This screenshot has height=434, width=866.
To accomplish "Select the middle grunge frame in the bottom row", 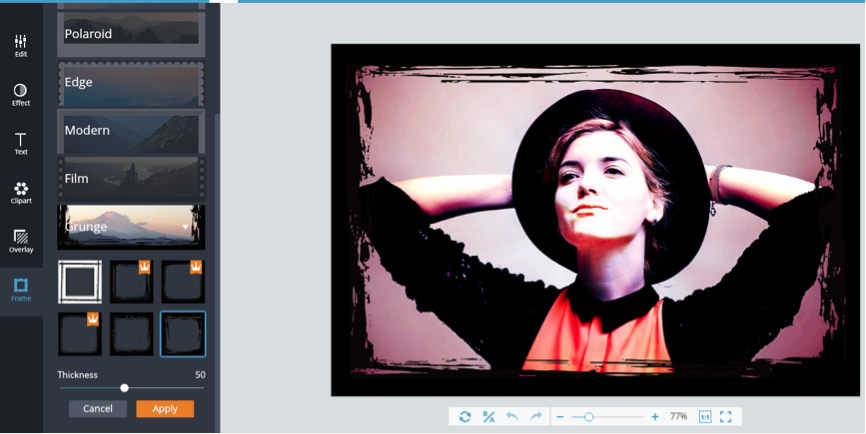I will tap(131, 334).
